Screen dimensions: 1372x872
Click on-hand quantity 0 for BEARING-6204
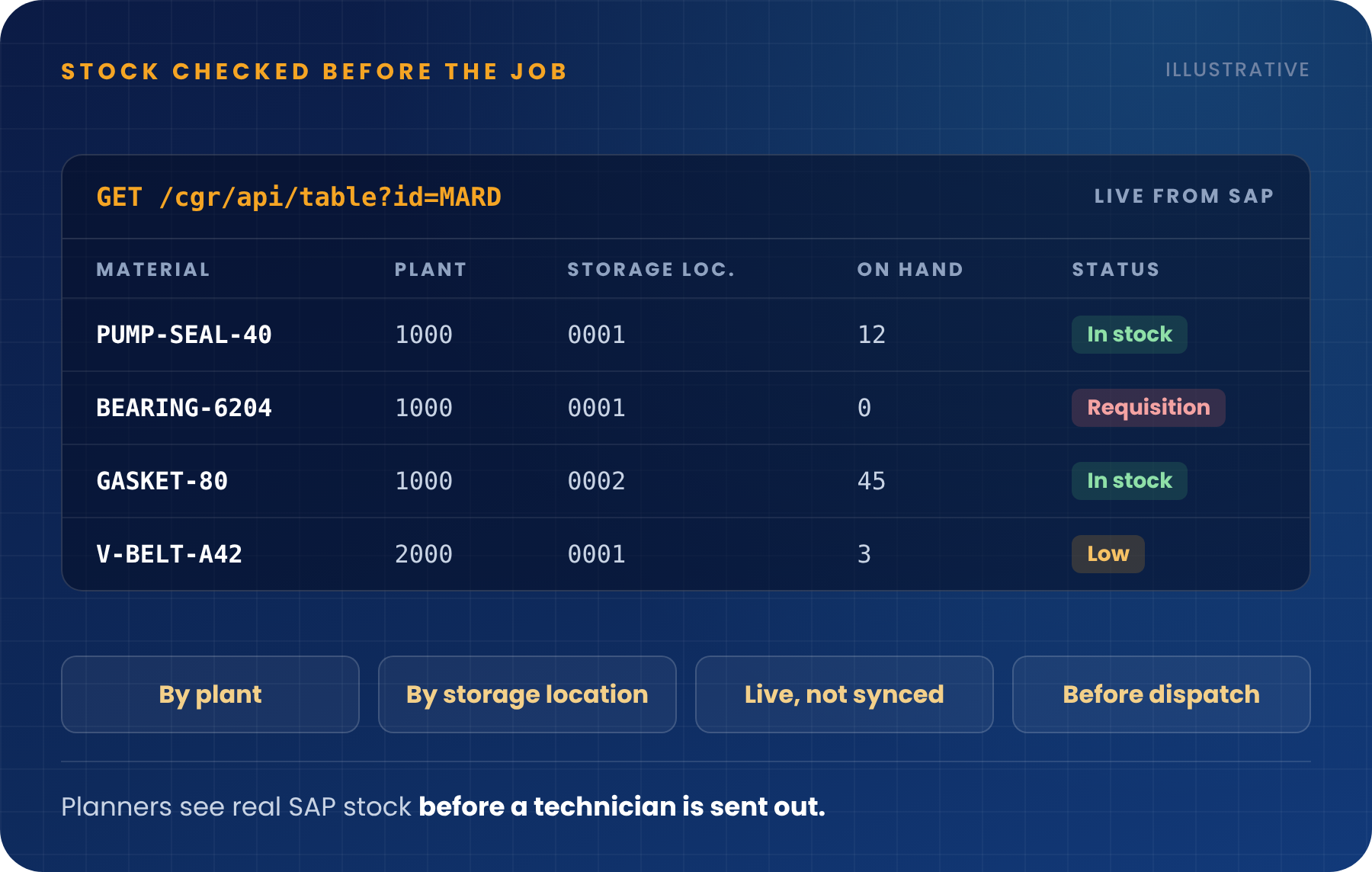tap(864, 408)
